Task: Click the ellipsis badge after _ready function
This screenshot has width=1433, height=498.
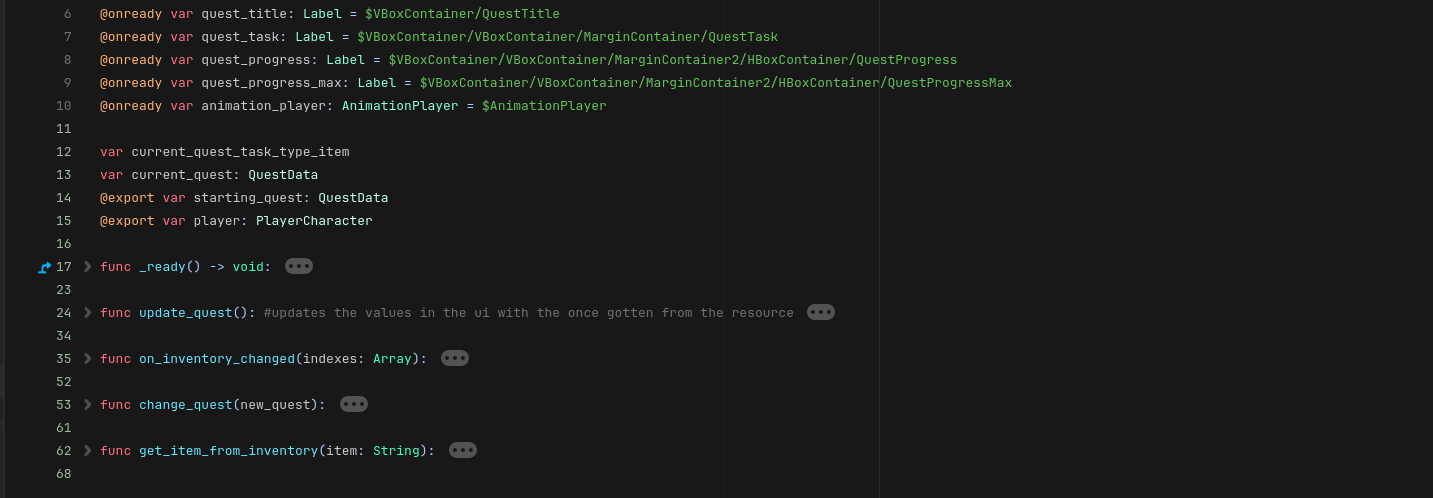Action: (299, 266)
